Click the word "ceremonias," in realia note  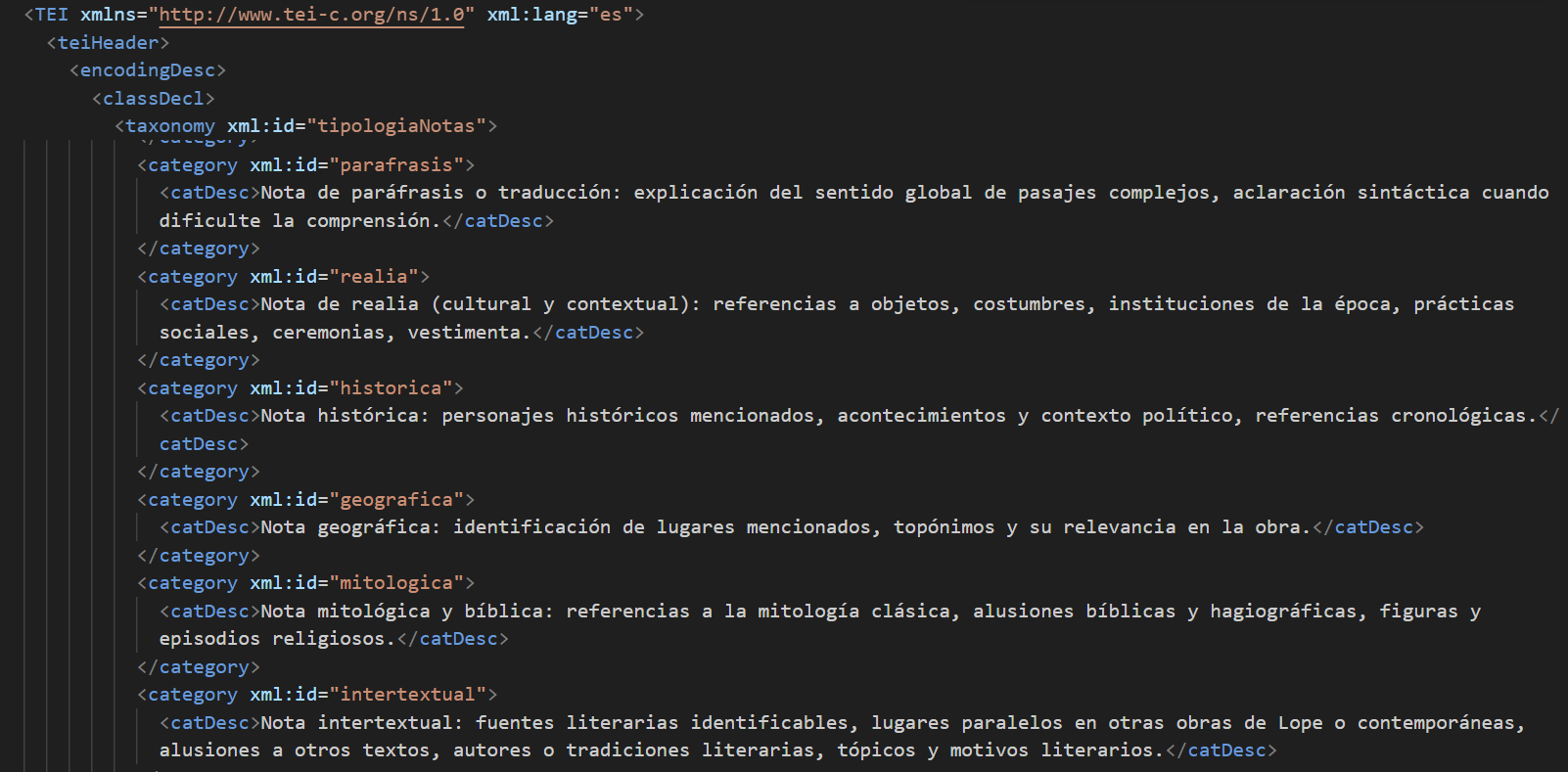pyautogui.click(x=335, y=333)
